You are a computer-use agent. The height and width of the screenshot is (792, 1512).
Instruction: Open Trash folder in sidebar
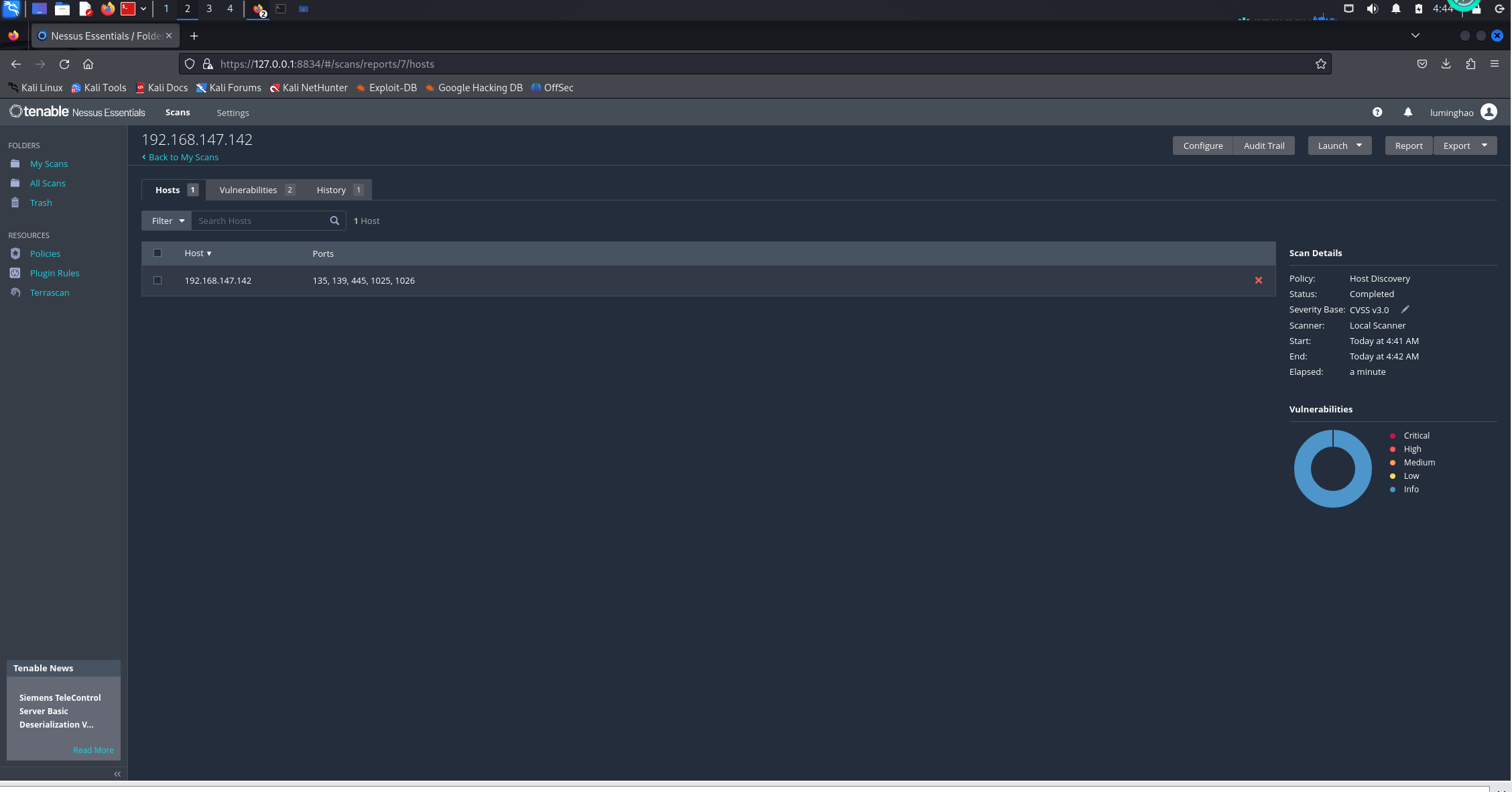(x=40, y=203)
